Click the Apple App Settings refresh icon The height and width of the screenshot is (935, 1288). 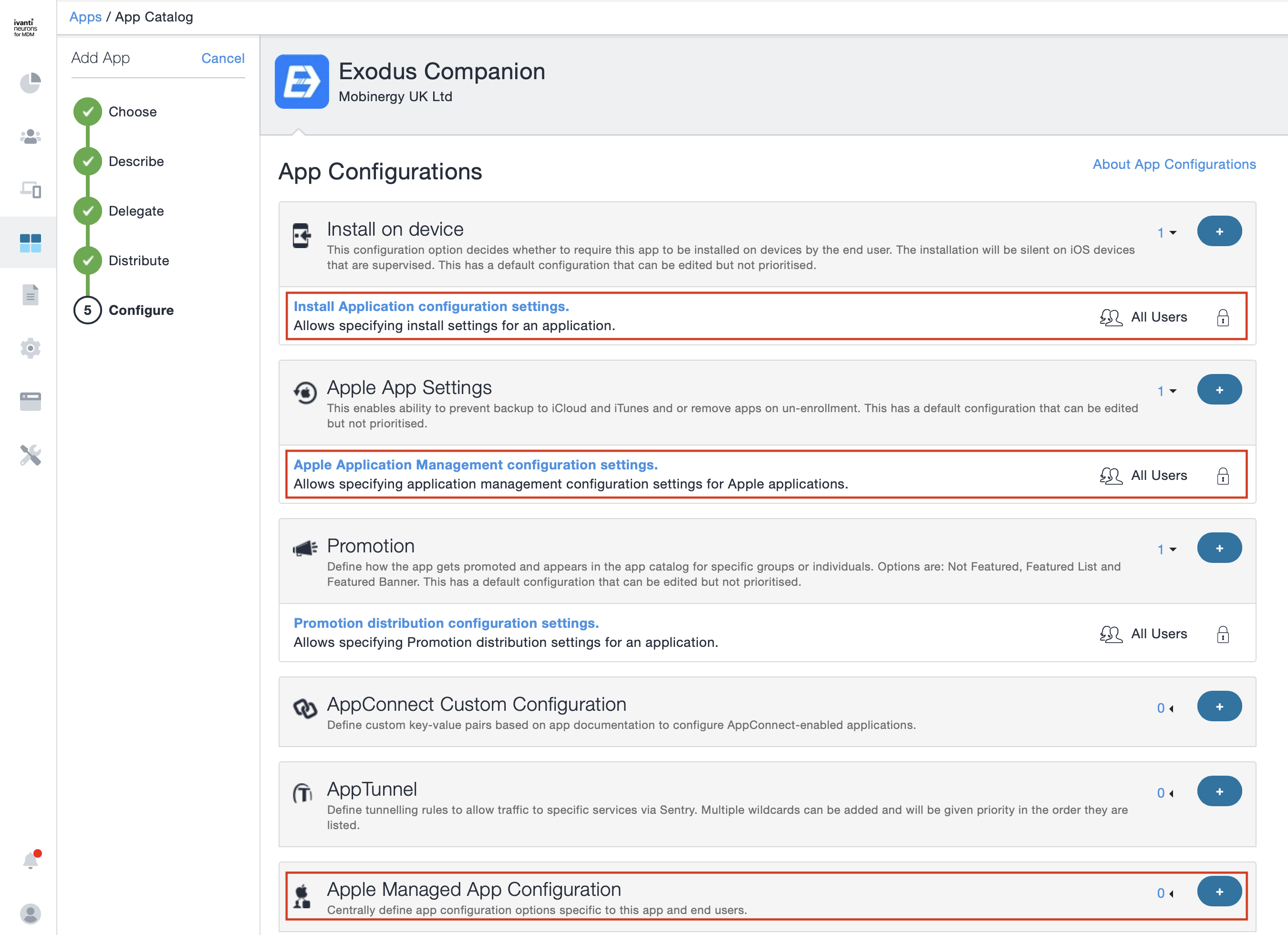305,393
